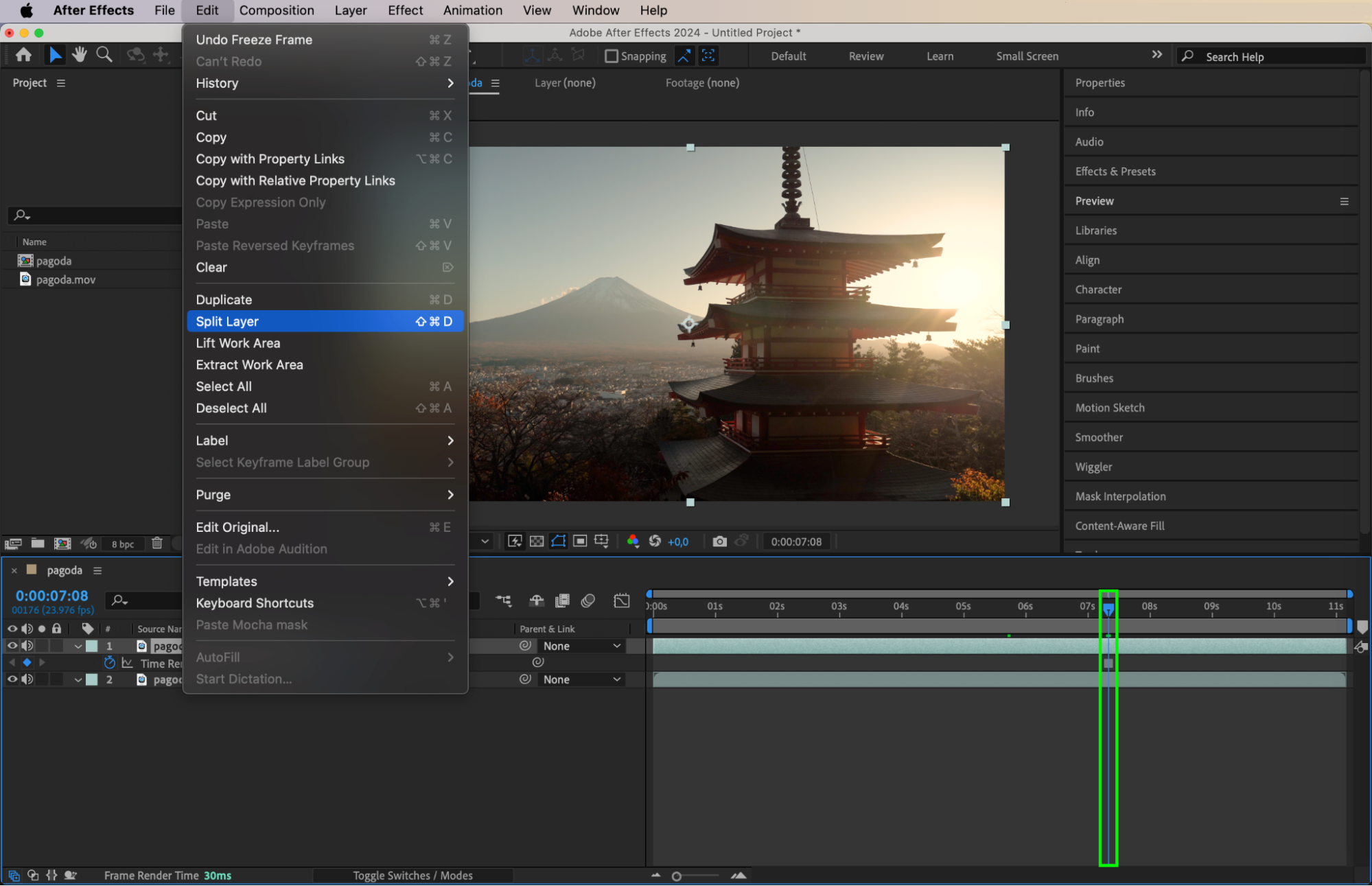1372x886 pixels.
Task: Select the Zoom magnifier tool
Action: 104,55
